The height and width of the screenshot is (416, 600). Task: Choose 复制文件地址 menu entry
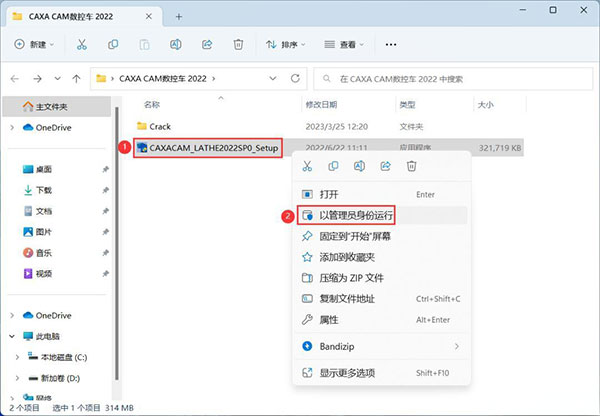382,299
